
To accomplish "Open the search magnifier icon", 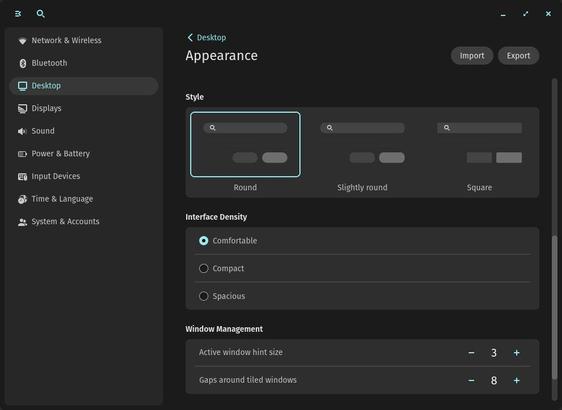I will click(x=41, y=14).
